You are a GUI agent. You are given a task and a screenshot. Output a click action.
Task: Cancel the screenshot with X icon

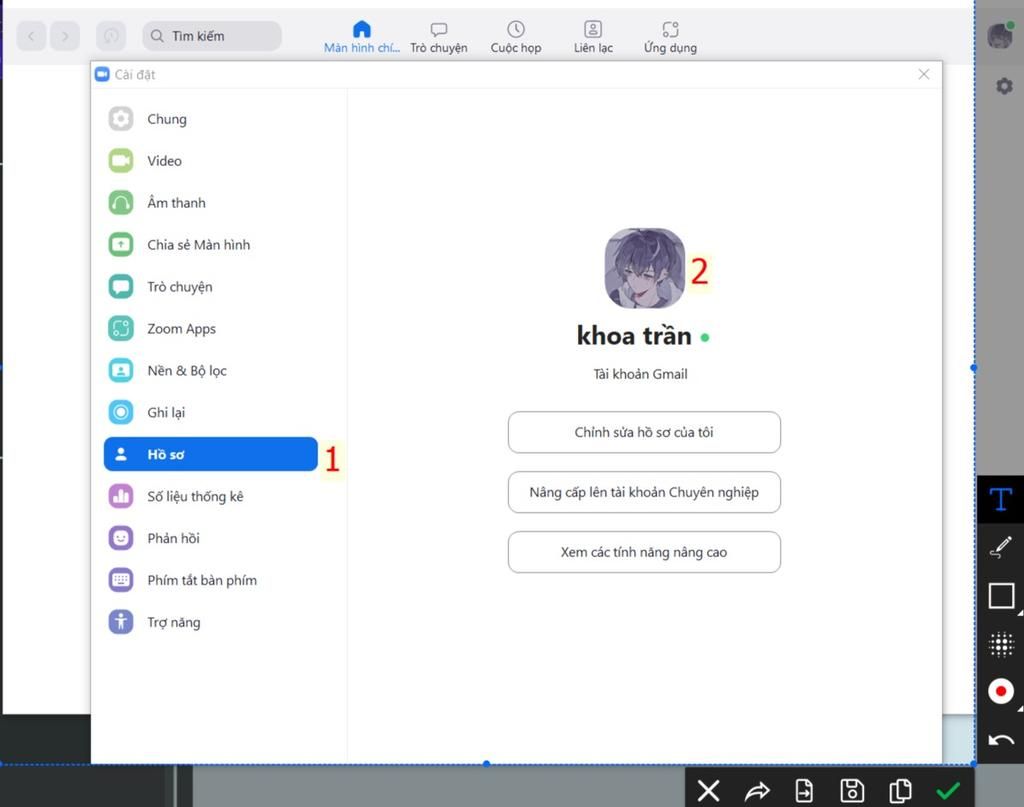(x=709, y=791)
